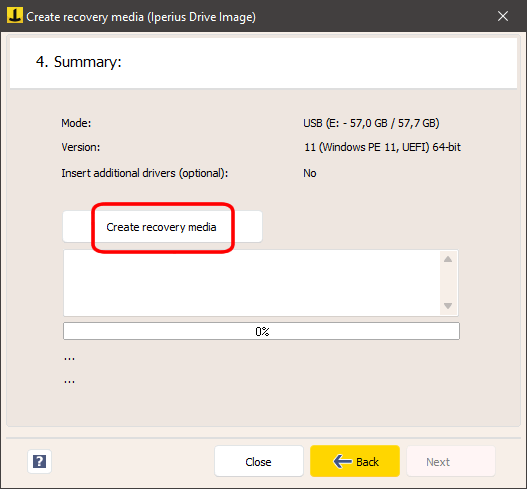Open help via question mark icon
The height and width of the screenshot is (489, 527).
tap(39, 461)
